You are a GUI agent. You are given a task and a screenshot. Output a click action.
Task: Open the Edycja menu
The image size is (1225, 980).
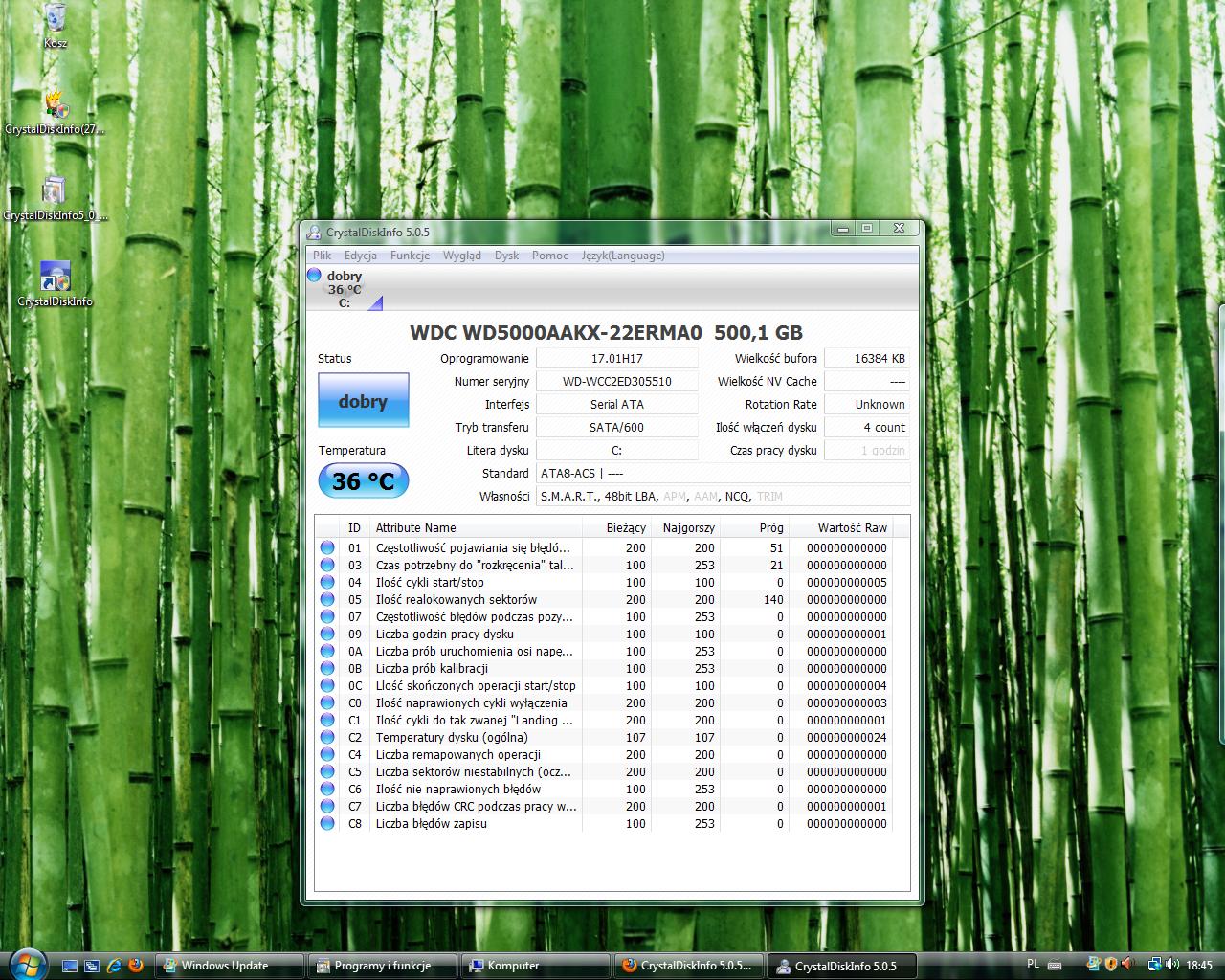pos(361,256)
